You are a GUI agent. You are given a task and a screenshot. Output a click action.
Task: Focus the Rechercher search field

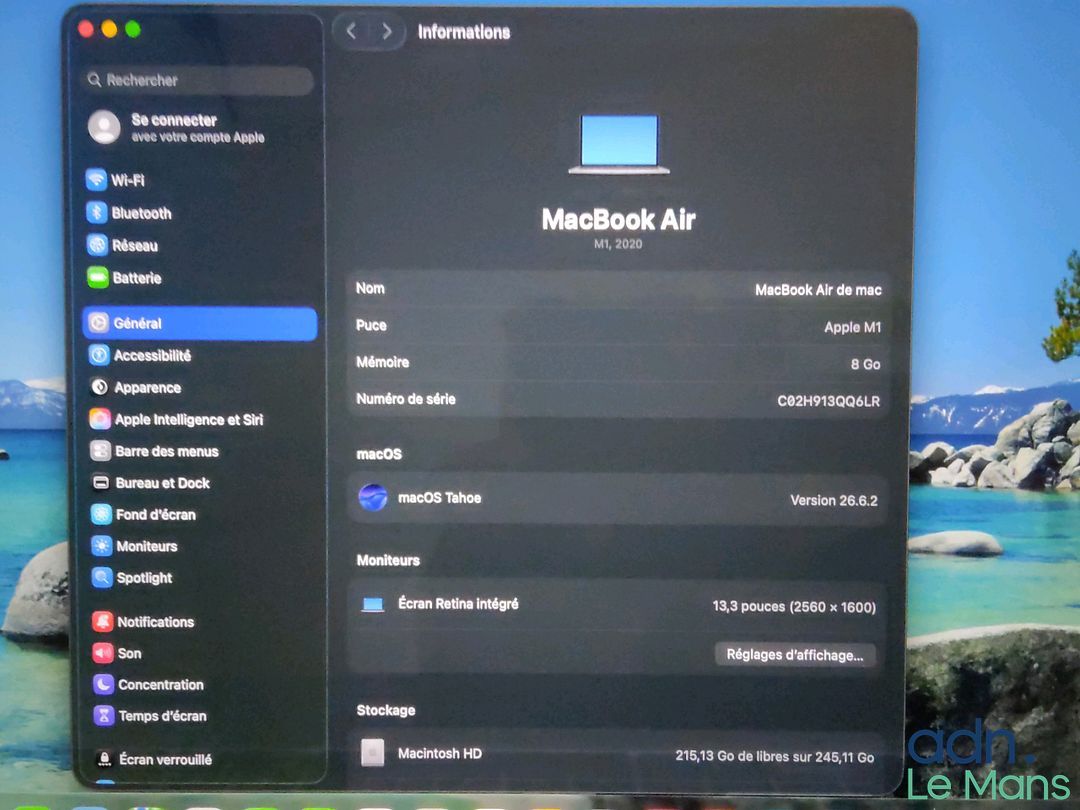(198, 80)
